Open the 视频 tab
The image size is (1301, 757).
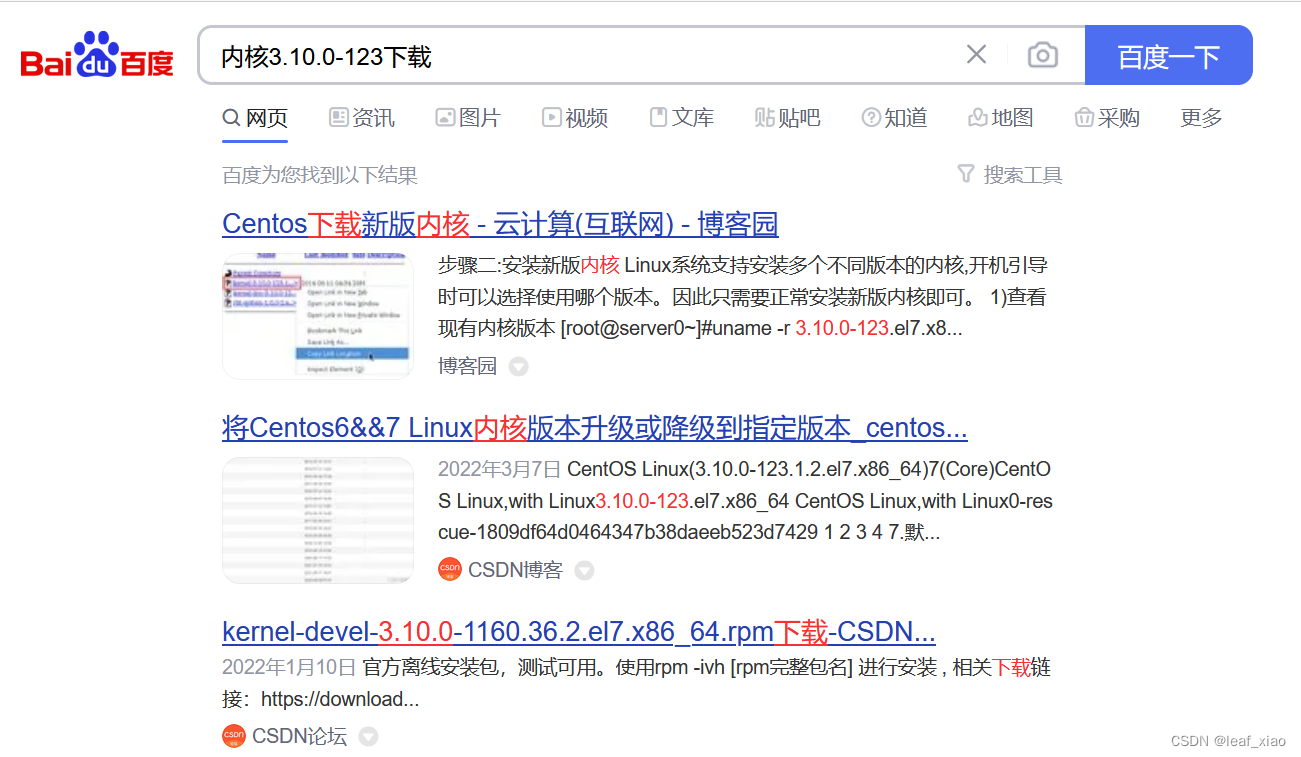click(x=575, y=118)
